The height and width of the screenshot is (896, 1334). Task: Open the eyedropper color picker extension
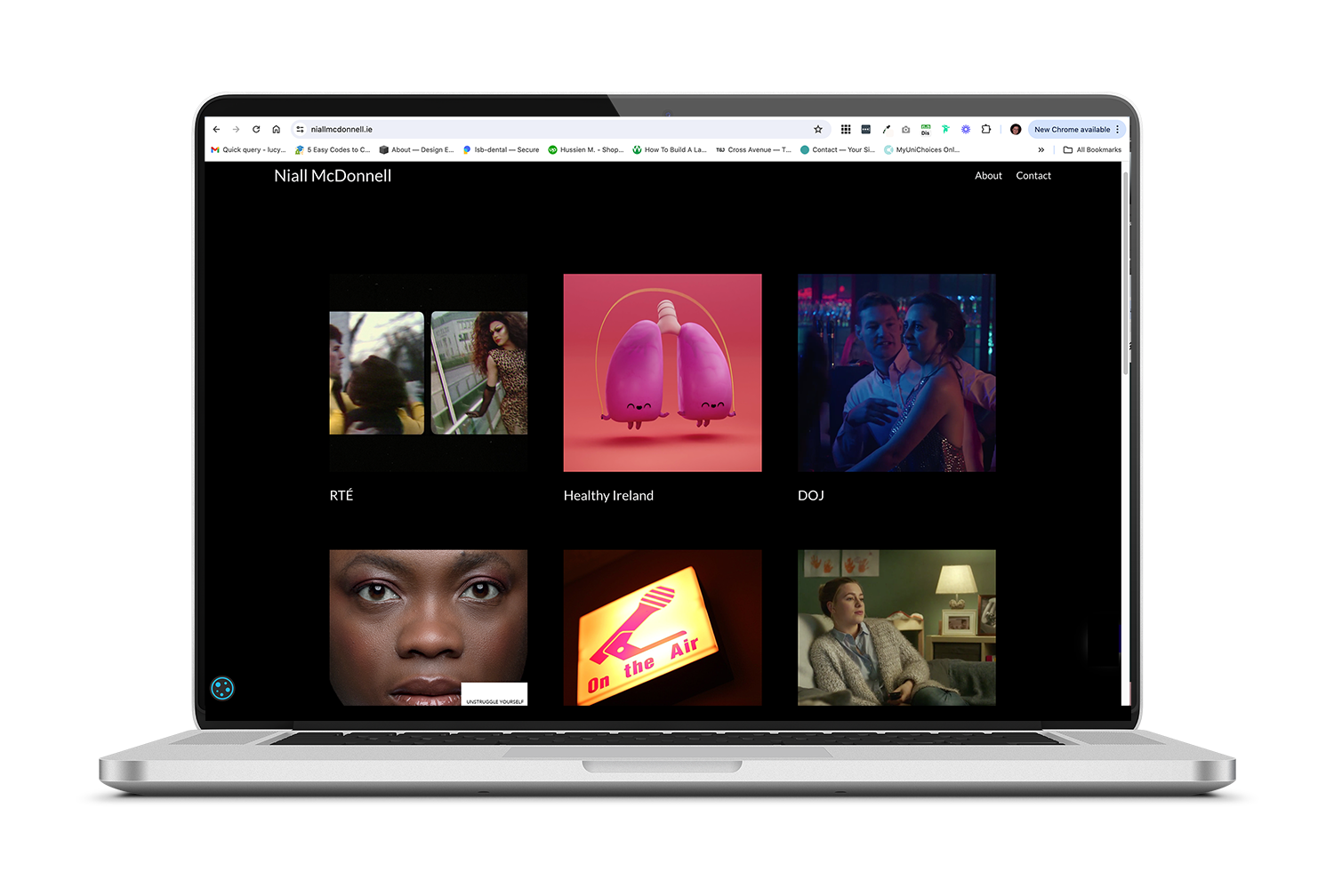(886, 129)
